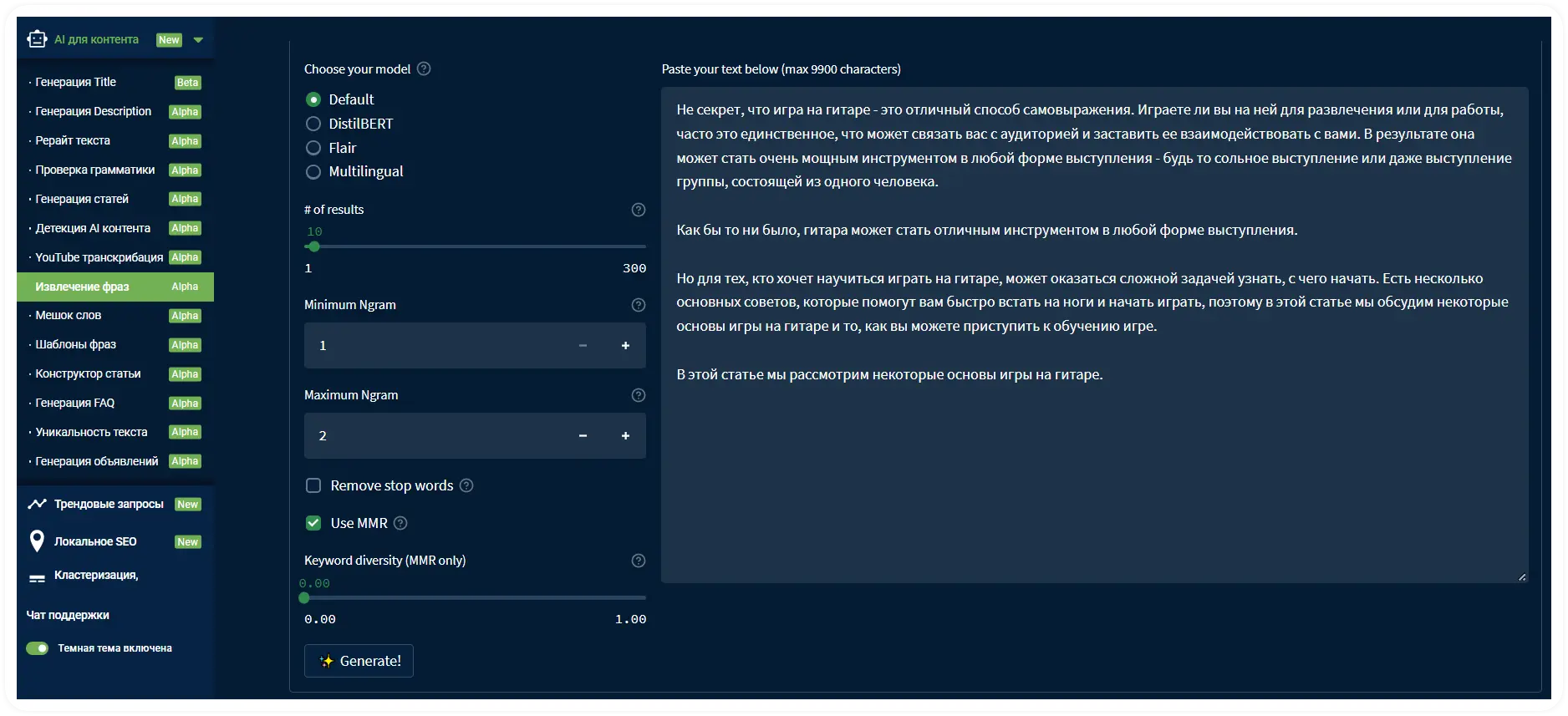The width and height of the screenshot is (1568, 716).
Task: Click help icon beside Use MMR
Action: pos(400,523)
